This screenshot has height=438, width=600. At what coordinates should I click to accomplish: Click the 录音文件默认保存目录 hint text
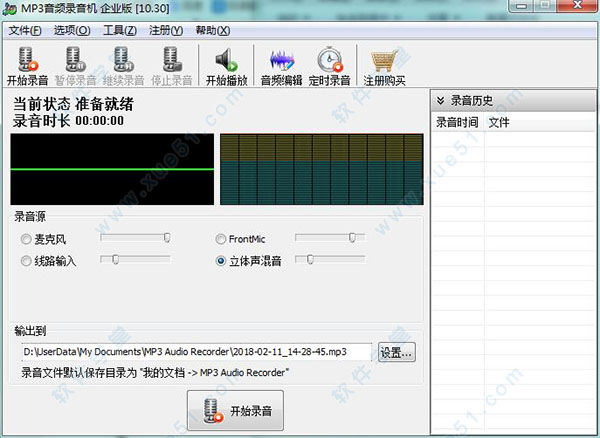coord(155,373)
